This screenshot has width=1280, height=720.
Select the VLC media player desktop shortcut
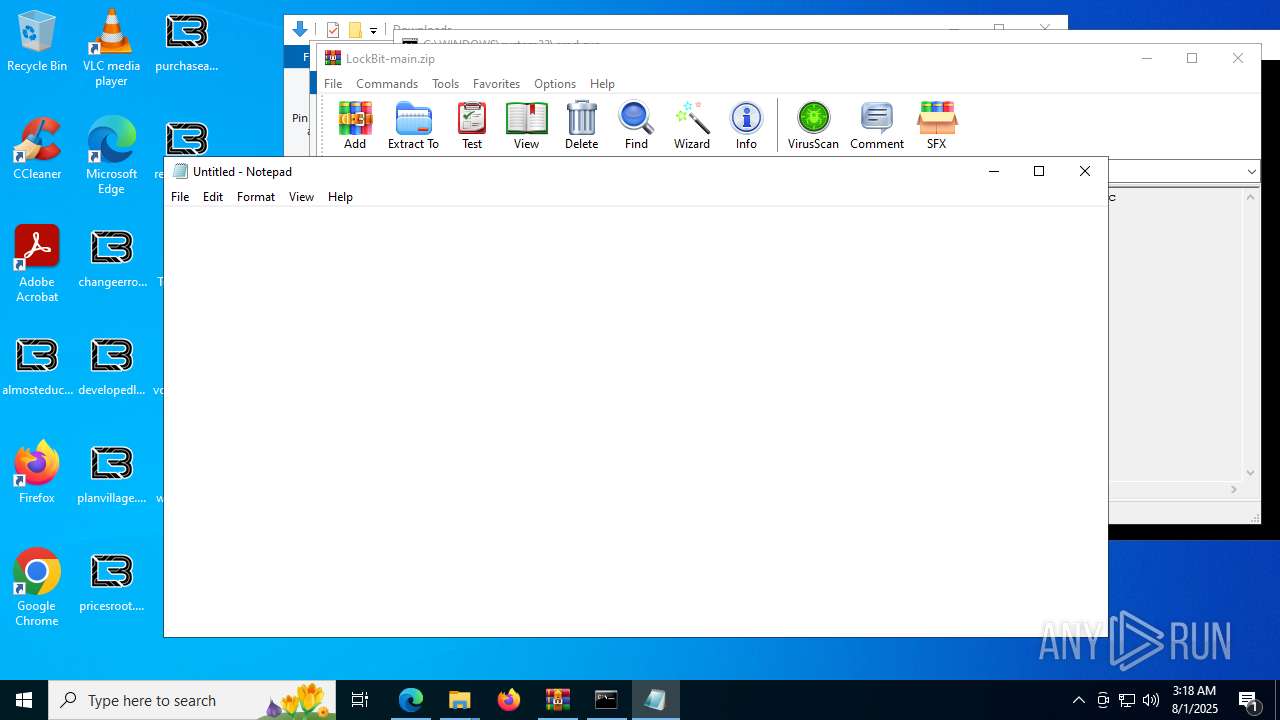click(x=111, y=49)
